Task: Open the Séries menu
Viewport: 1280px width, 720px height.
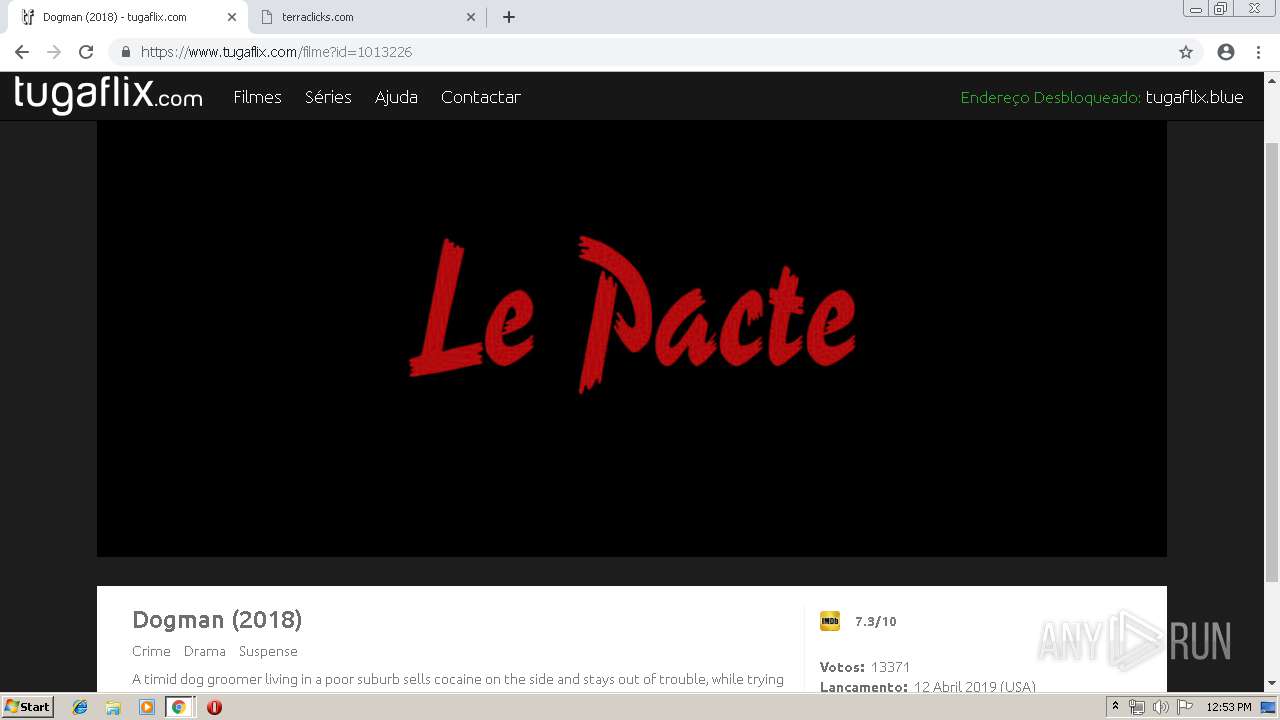Action: pos(328,97)
